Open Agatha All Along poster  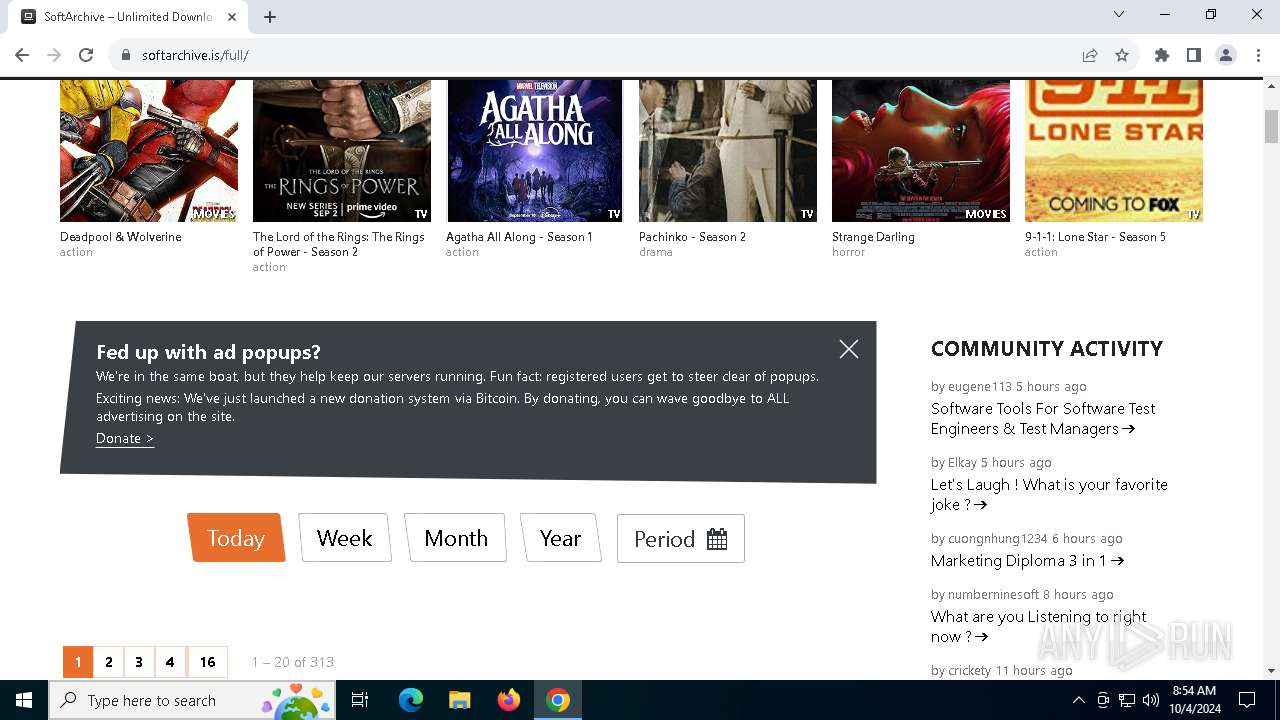(x=535, y=151)
